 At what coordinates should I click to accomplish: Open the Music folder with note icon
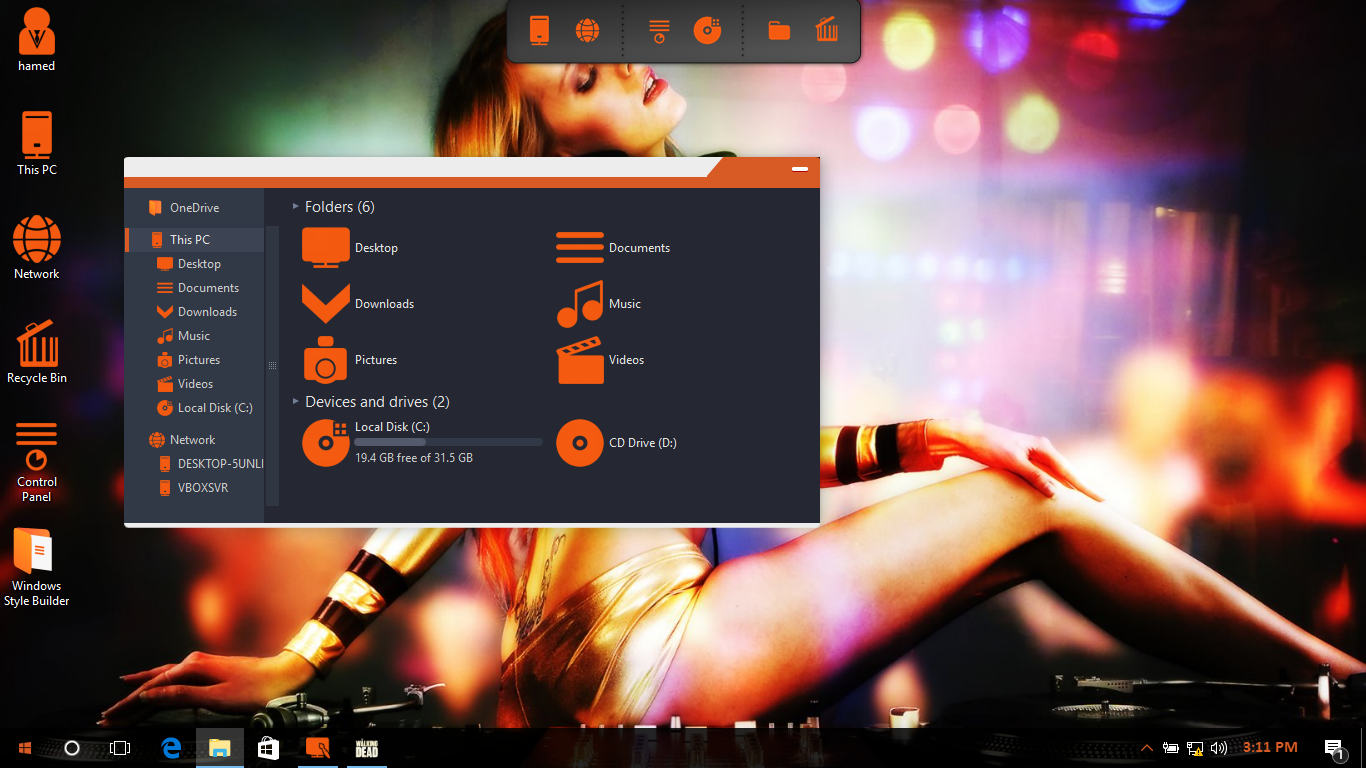click(x=580, y=304)
